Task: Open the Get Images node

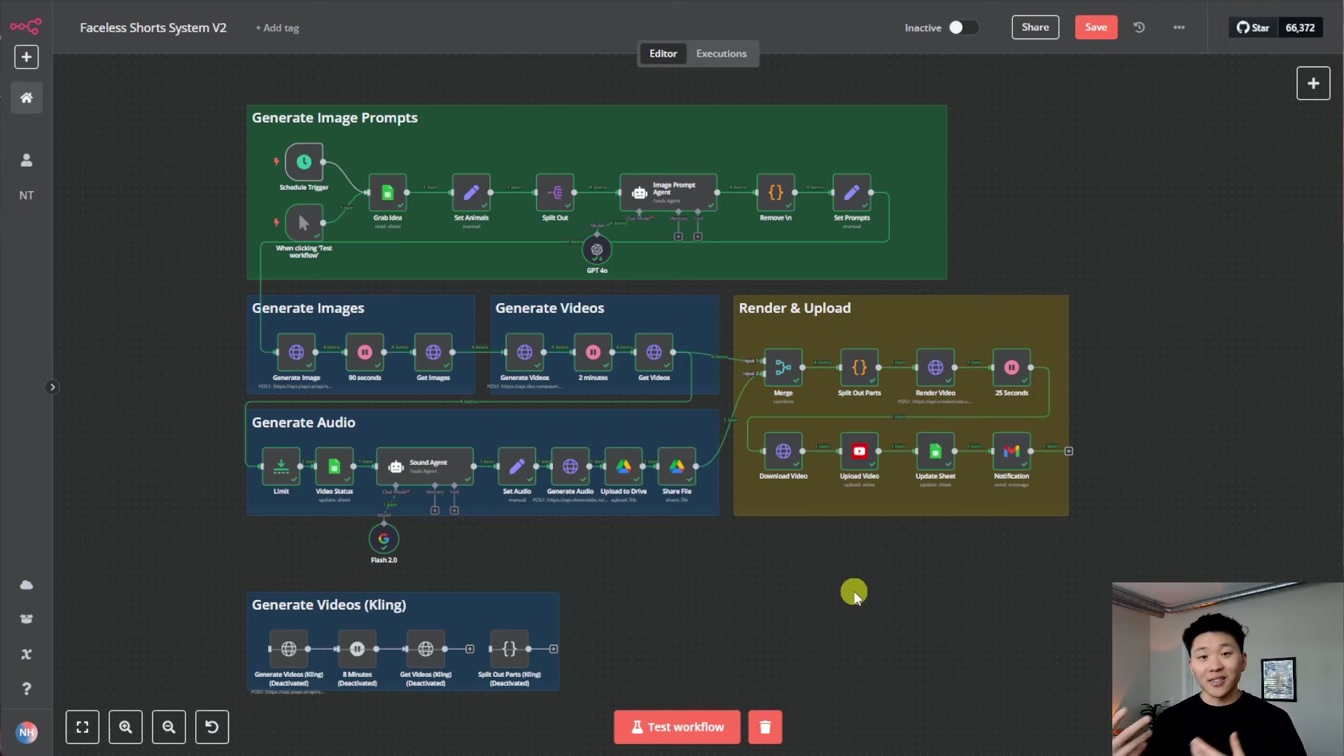Action: point(433,352)
